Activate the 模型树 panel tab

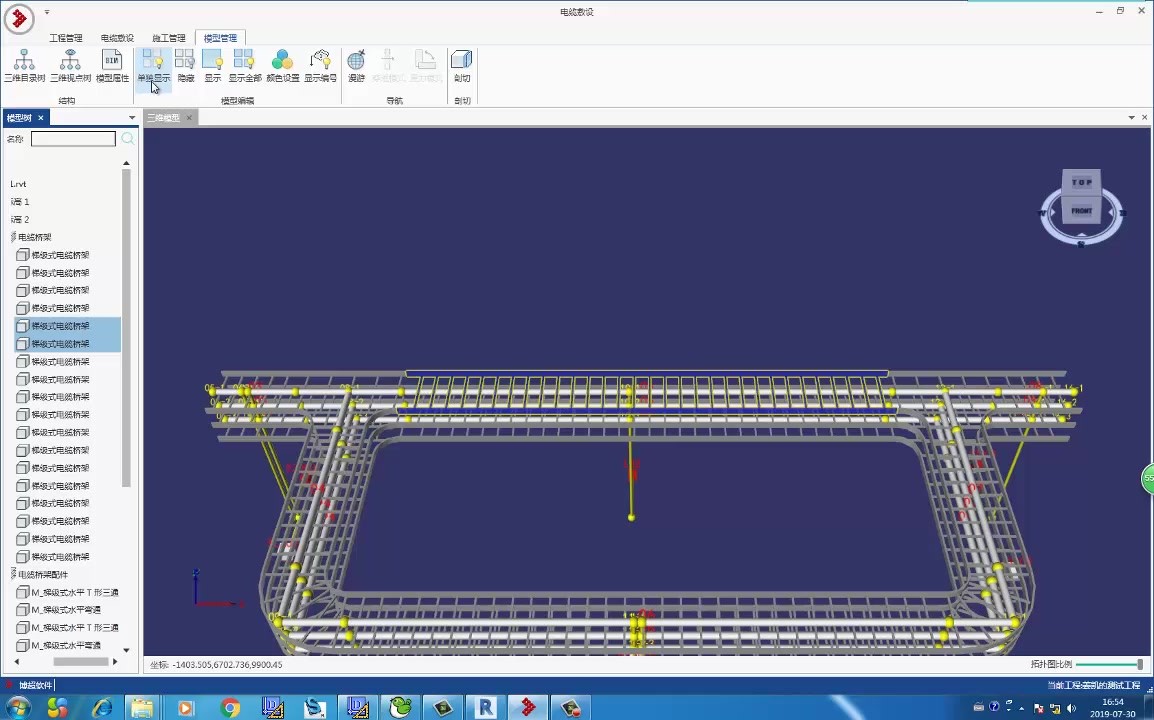tap(19, 118)
